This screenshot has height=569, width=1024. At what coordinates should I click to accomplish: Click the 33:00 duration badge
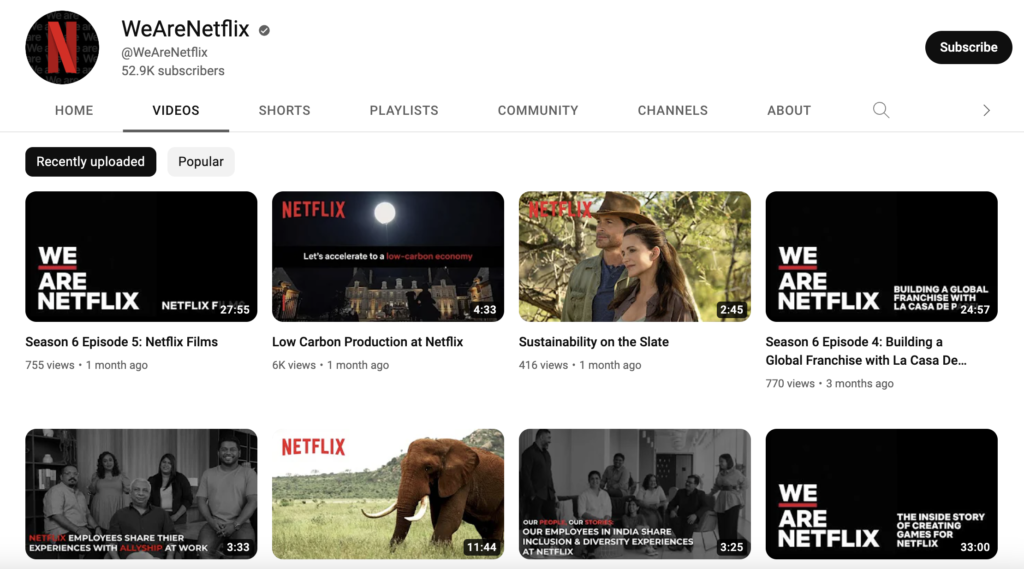point(975,547)
